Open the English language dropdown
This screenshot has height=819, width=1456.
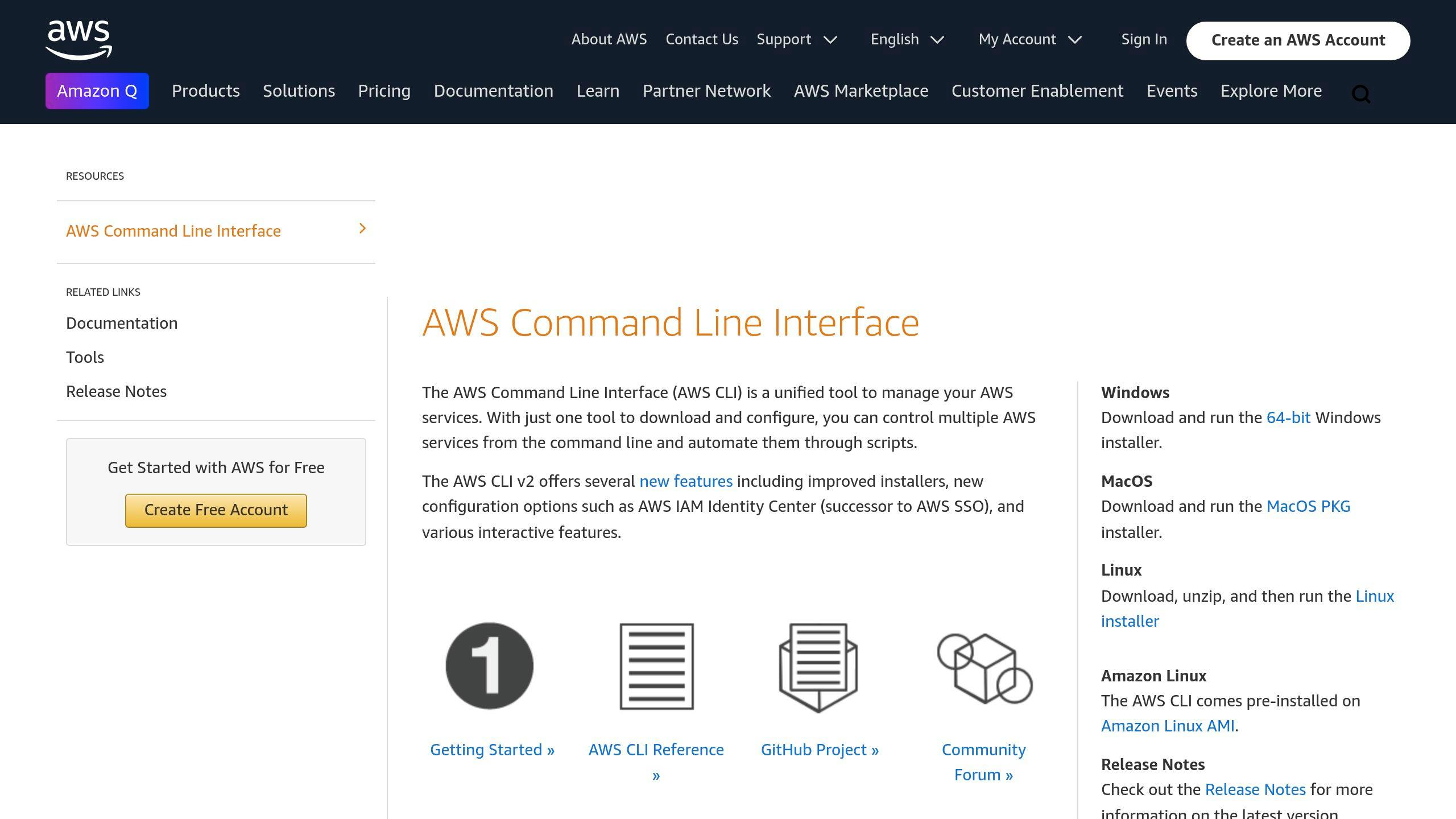click(907, 39)
